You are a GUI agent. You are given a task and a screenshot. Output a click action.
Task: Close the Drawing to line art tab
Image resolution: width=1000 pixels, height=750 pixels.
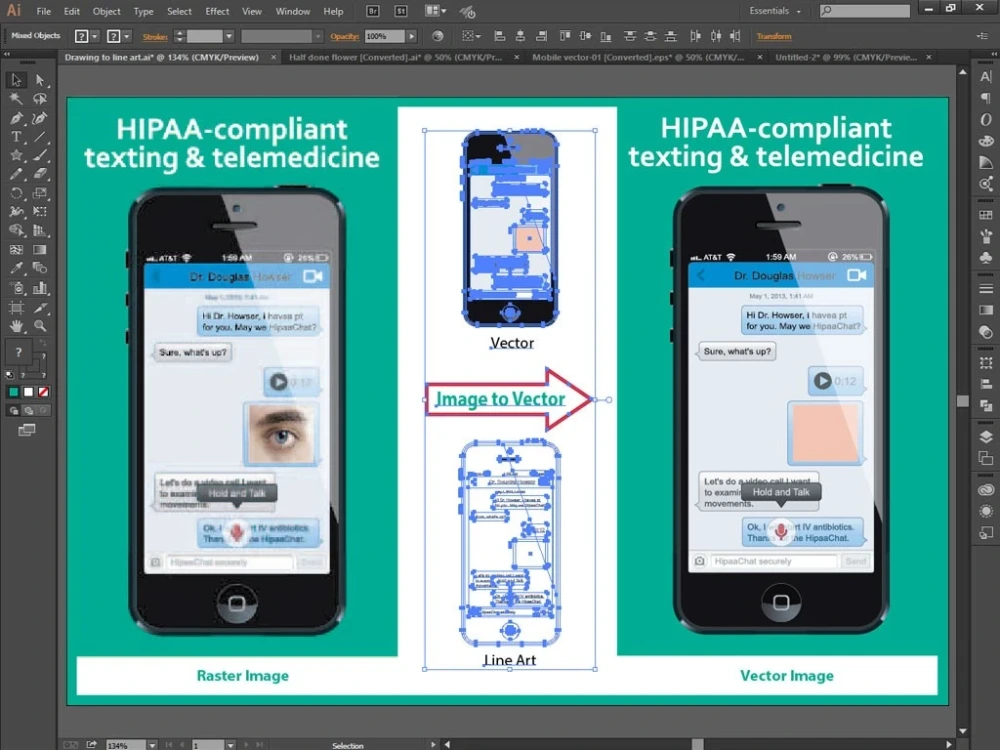(x=274, y=57)
